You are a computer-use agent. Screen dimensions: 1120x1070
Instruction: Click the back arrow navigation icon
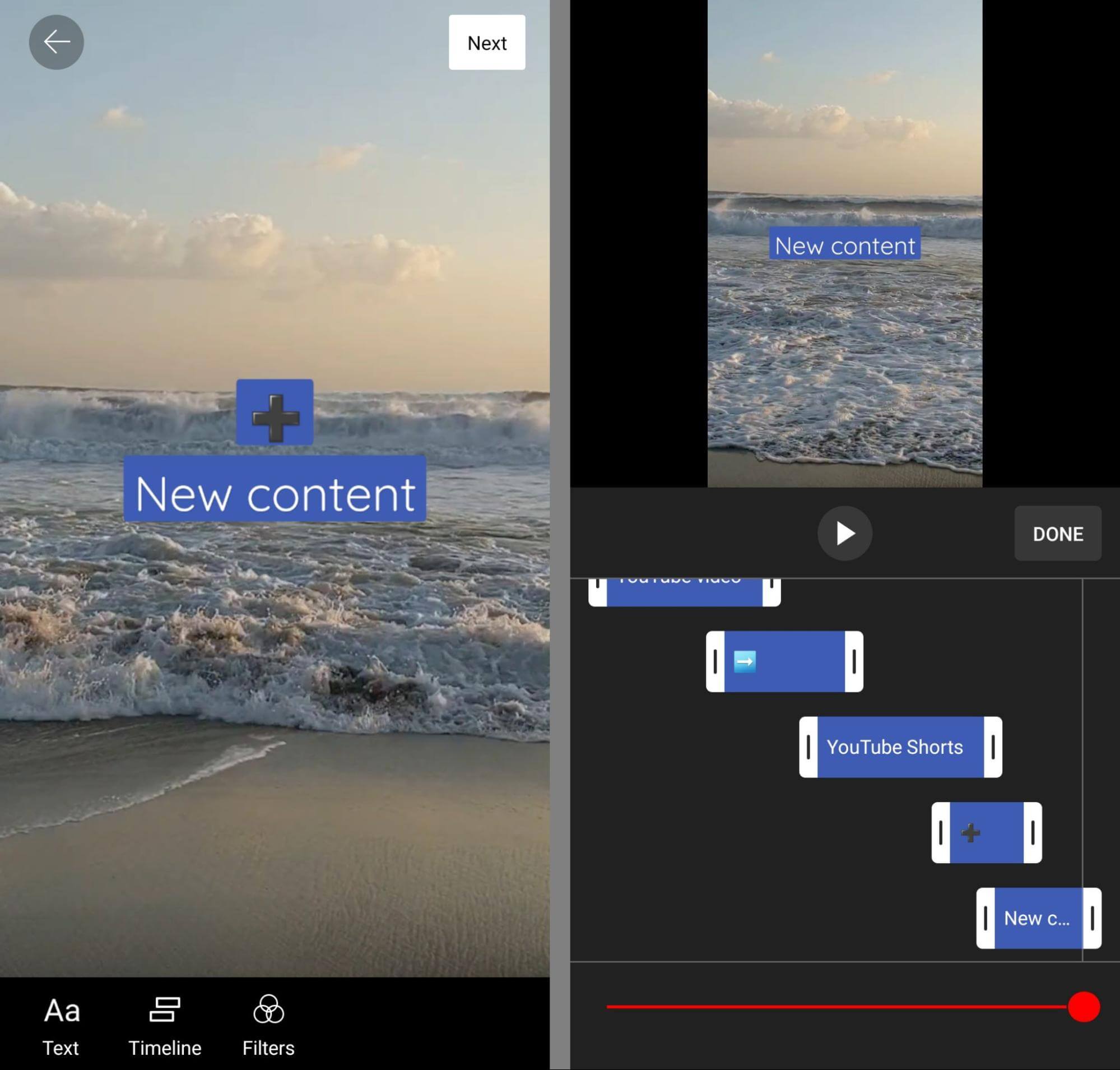click(x=57, y=42)
